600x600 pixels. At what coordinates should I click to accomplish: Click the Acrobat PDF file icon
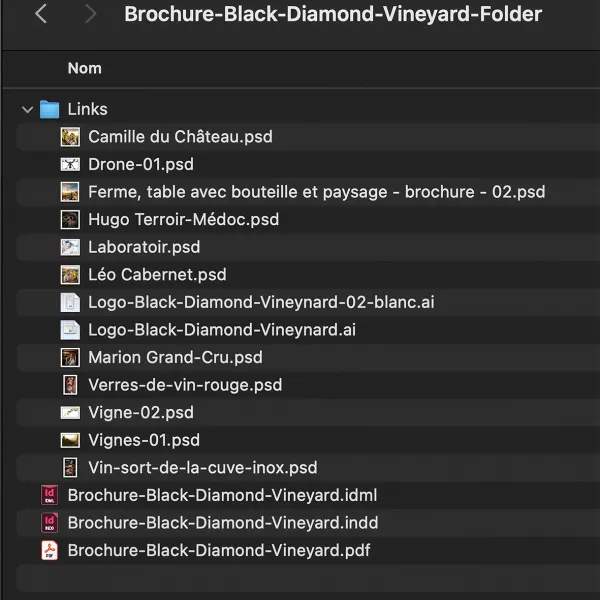(x=50, y=550)
